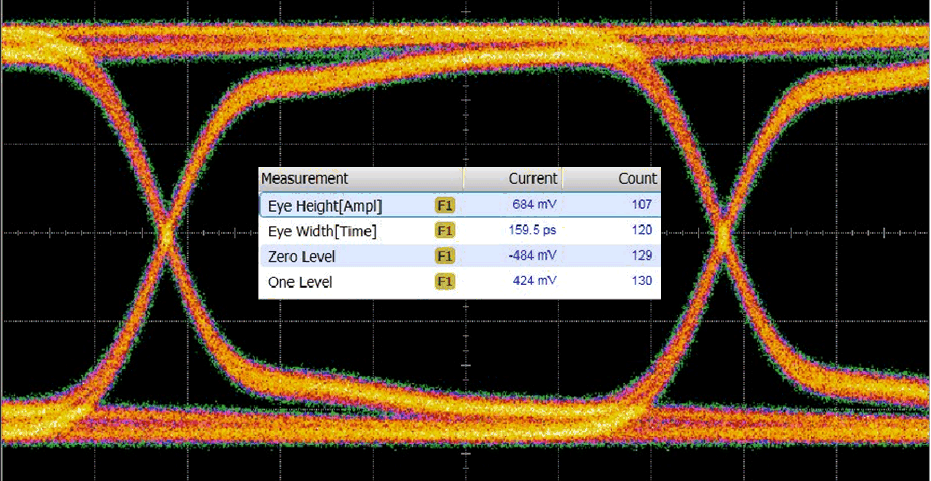Click the right eye crossing point
Image resolution: width=931 pixels, height=481 pixels.
(x=722, y=237)
